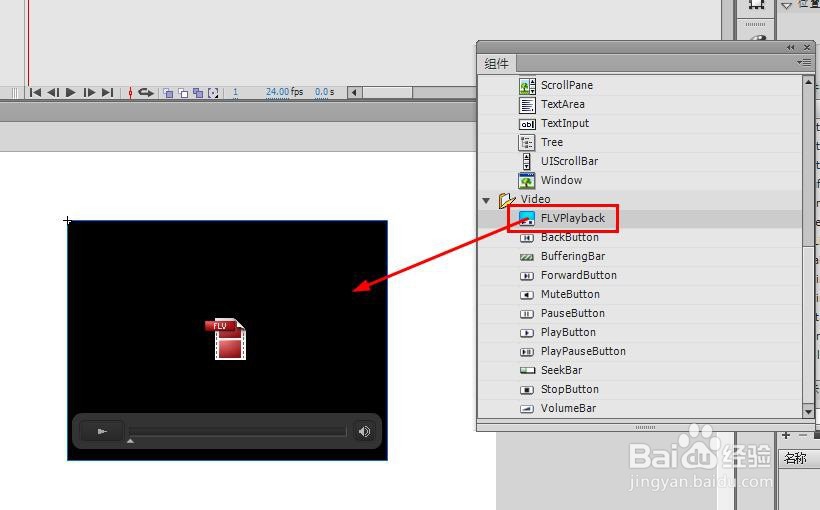820x510 pixels.
Task: Click the timeline horizontal scrollbar thumb
Action: [388, 93]
